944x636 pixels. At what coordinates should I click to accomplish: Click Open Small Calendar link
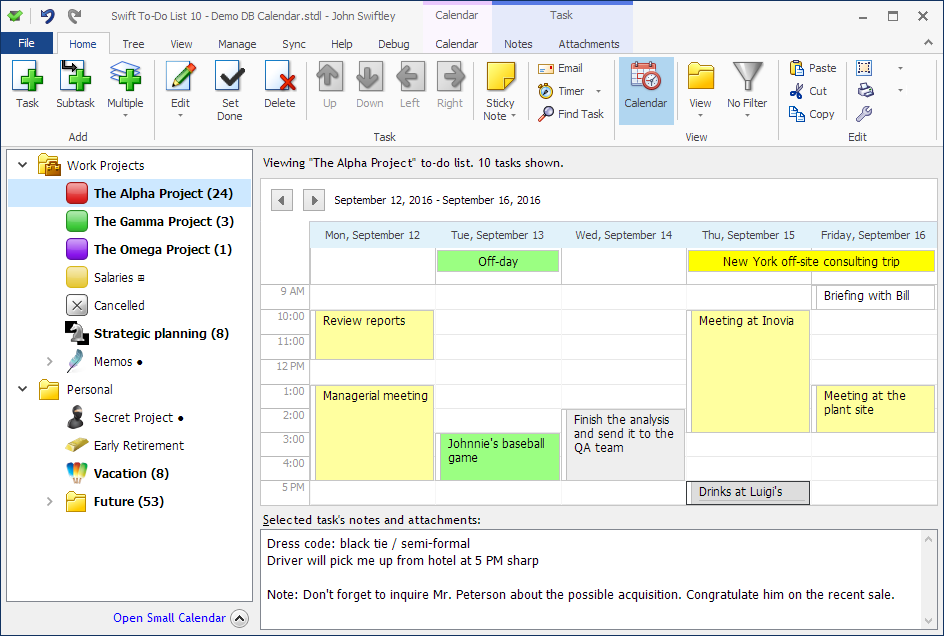point(169,618)
